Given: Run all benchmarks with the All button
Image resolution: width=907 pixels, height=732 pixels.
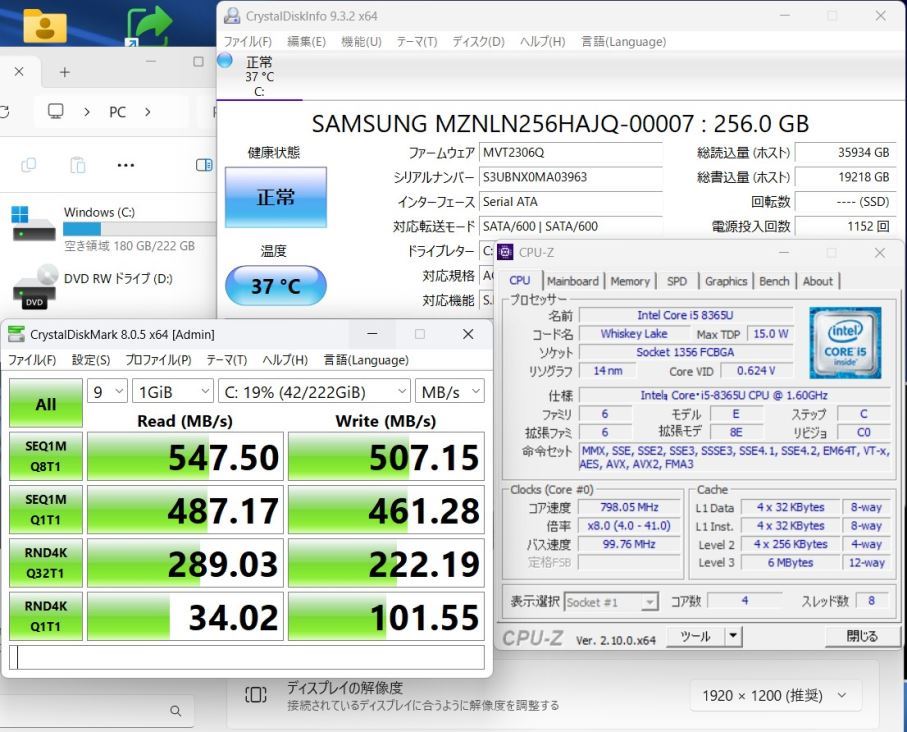Looking at the screenshot, I should point(46,403).
